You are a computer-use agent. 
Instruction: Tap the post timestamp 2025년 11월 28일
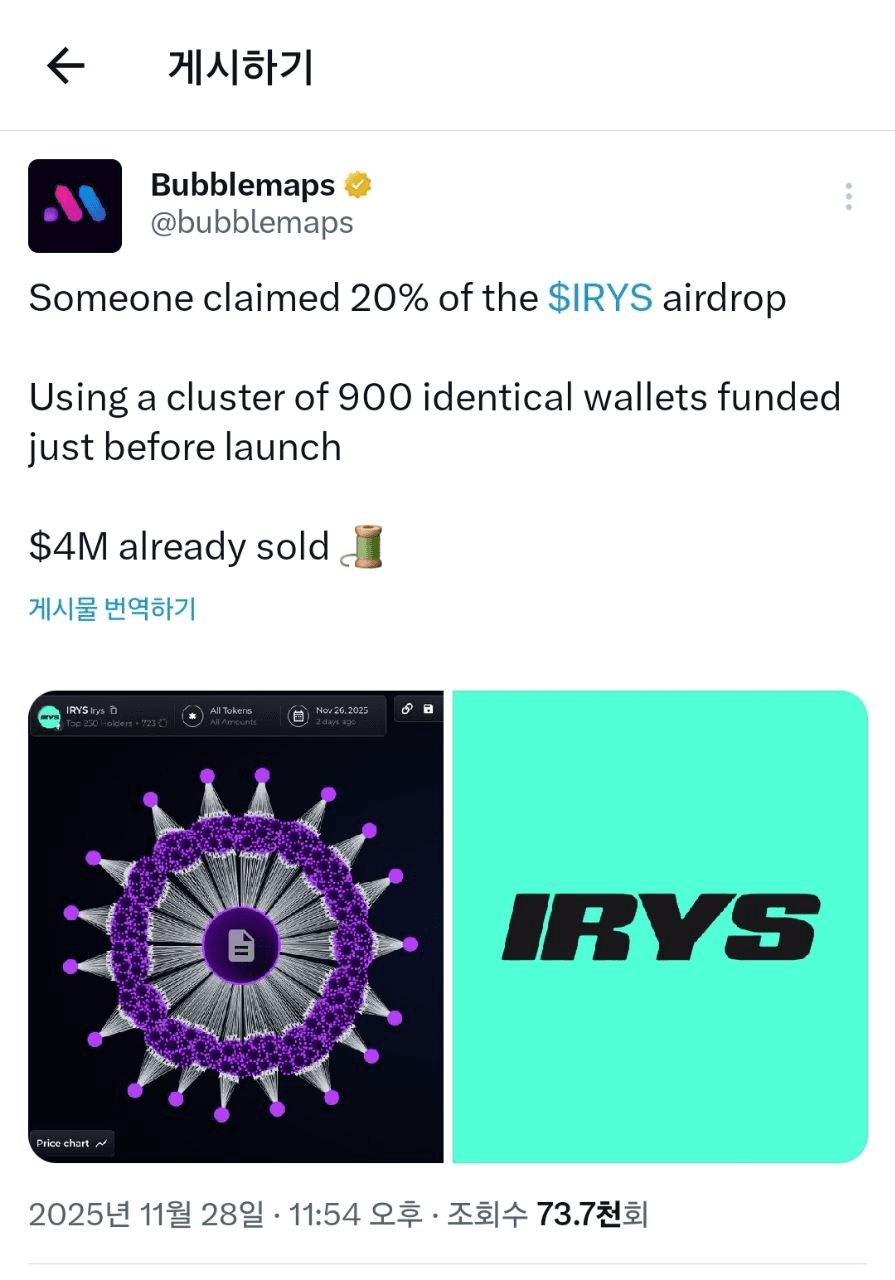(149, 1215)
